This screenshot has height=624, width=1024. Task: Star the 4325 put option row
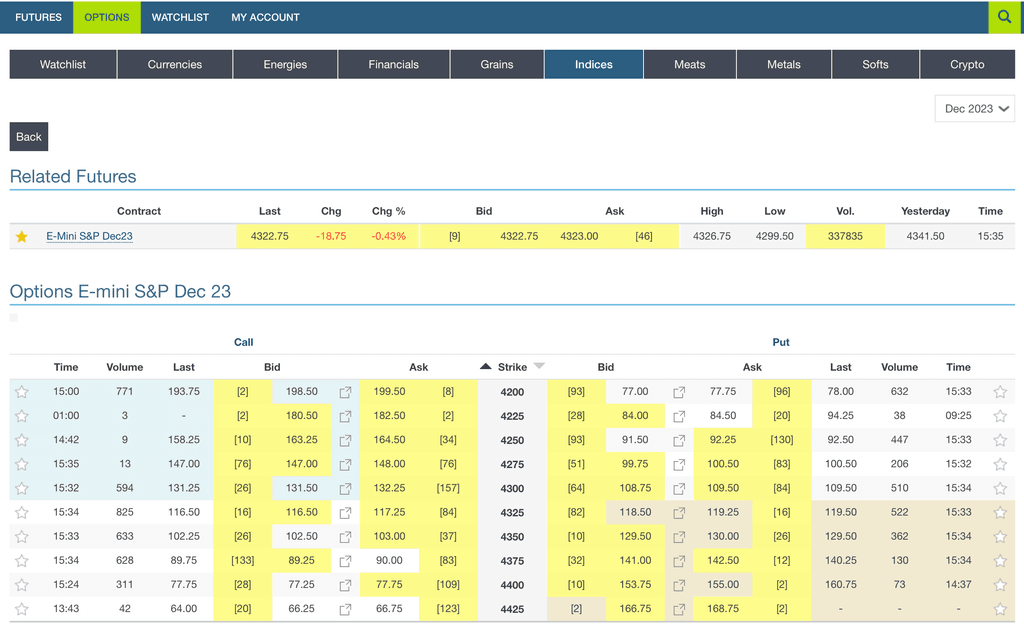pos(1000,512)
